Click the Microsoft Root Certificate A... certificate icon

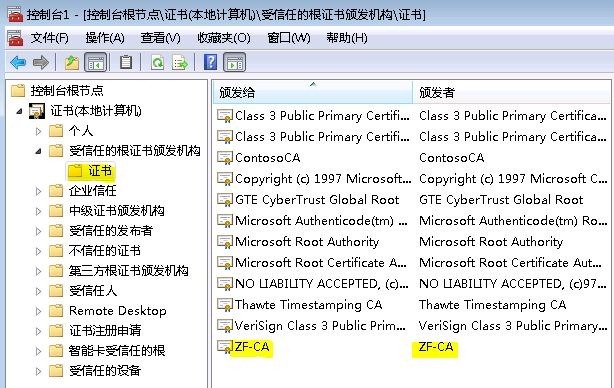pos(225,263)
